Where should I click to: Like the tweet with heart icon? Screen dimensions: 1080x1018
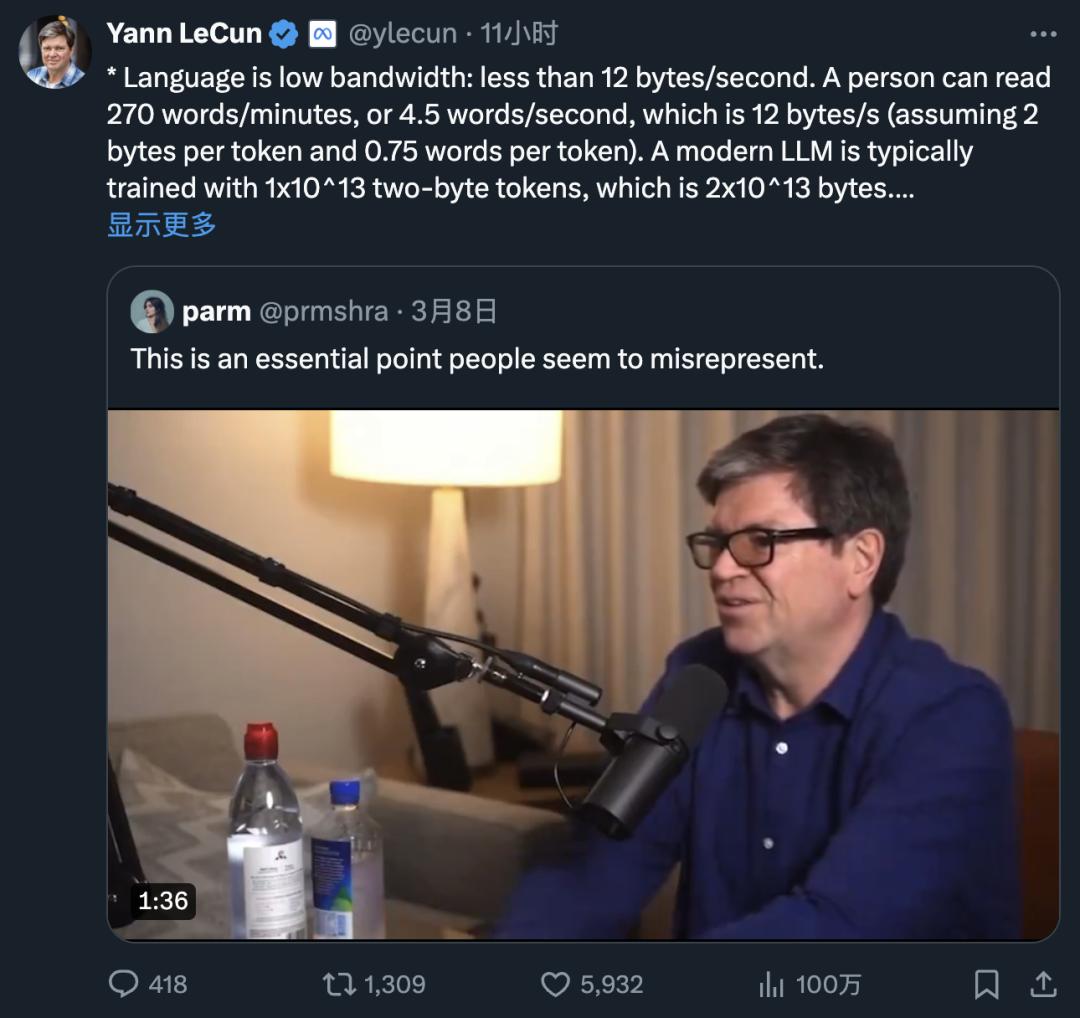555,984
